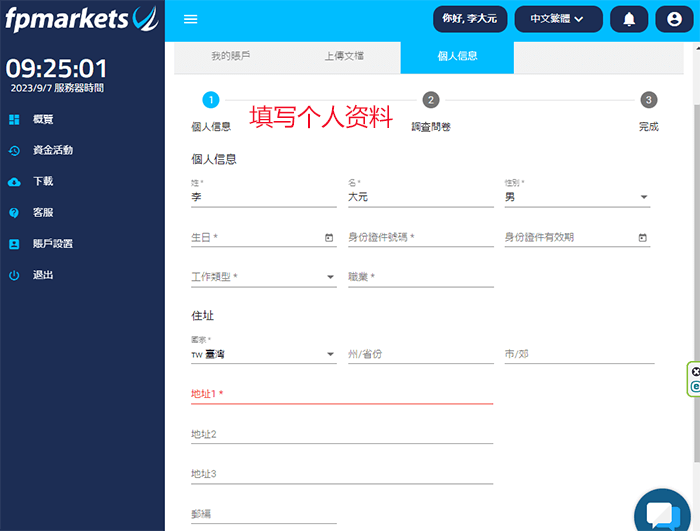
Task: Open the 身份證件有效期 calendar icon
Action: 642,238
